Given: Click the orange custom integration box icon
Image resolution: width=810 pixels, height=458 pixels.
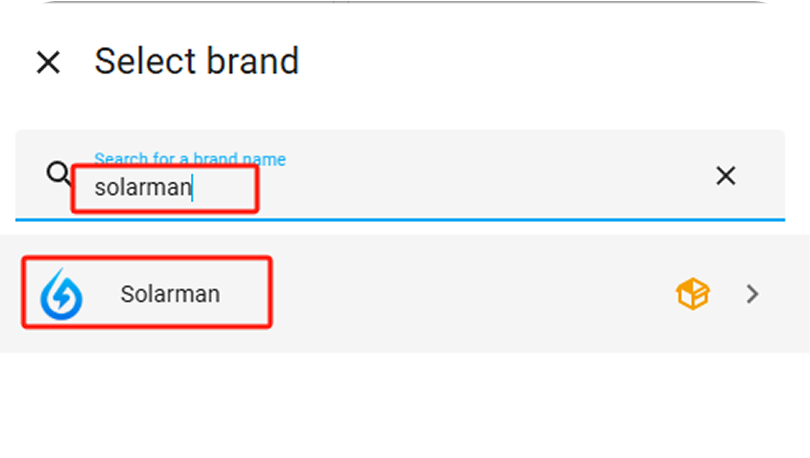Looking at the screenshot, I should [693, 294].
